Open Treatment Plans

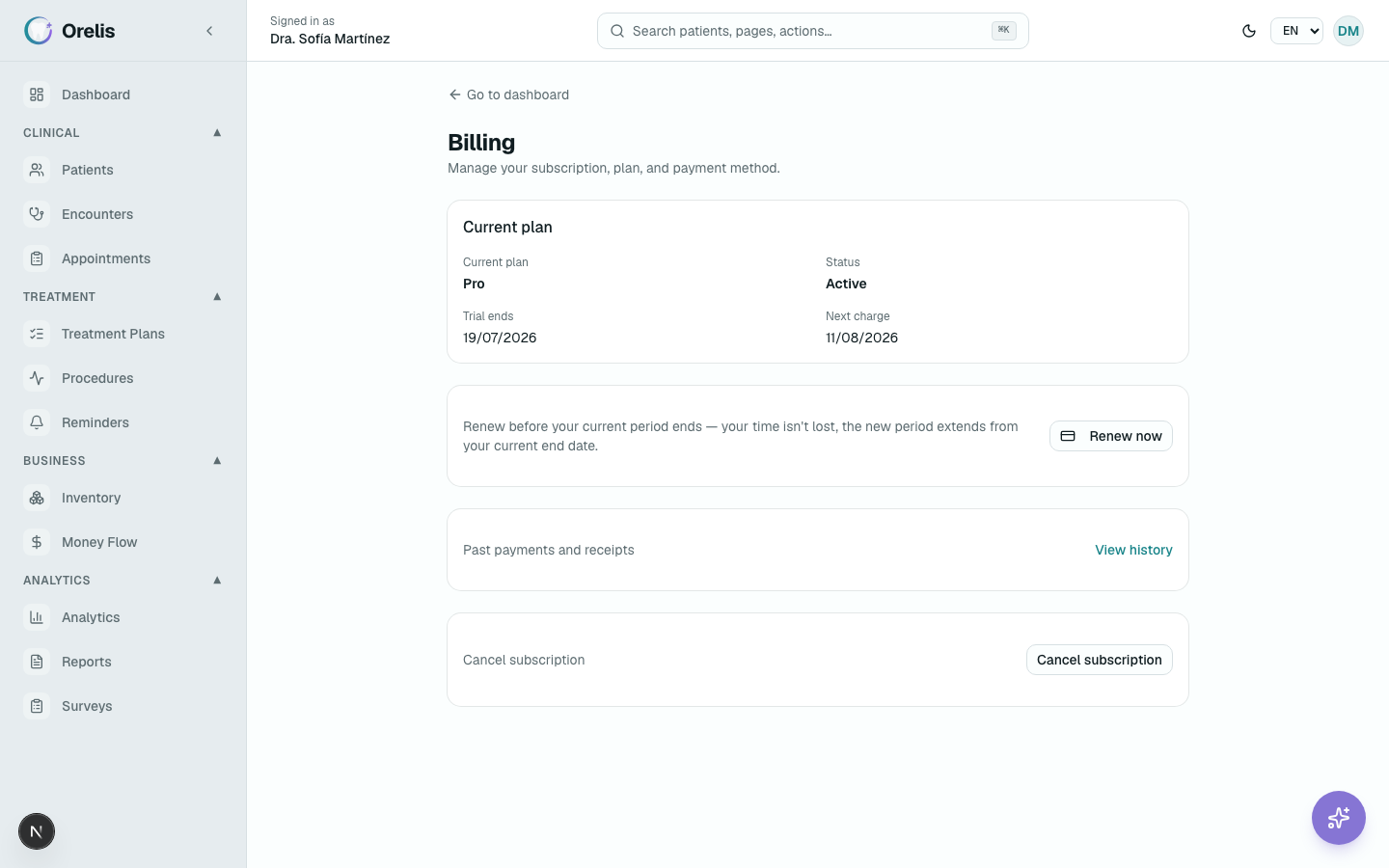(x=123, y=334)
